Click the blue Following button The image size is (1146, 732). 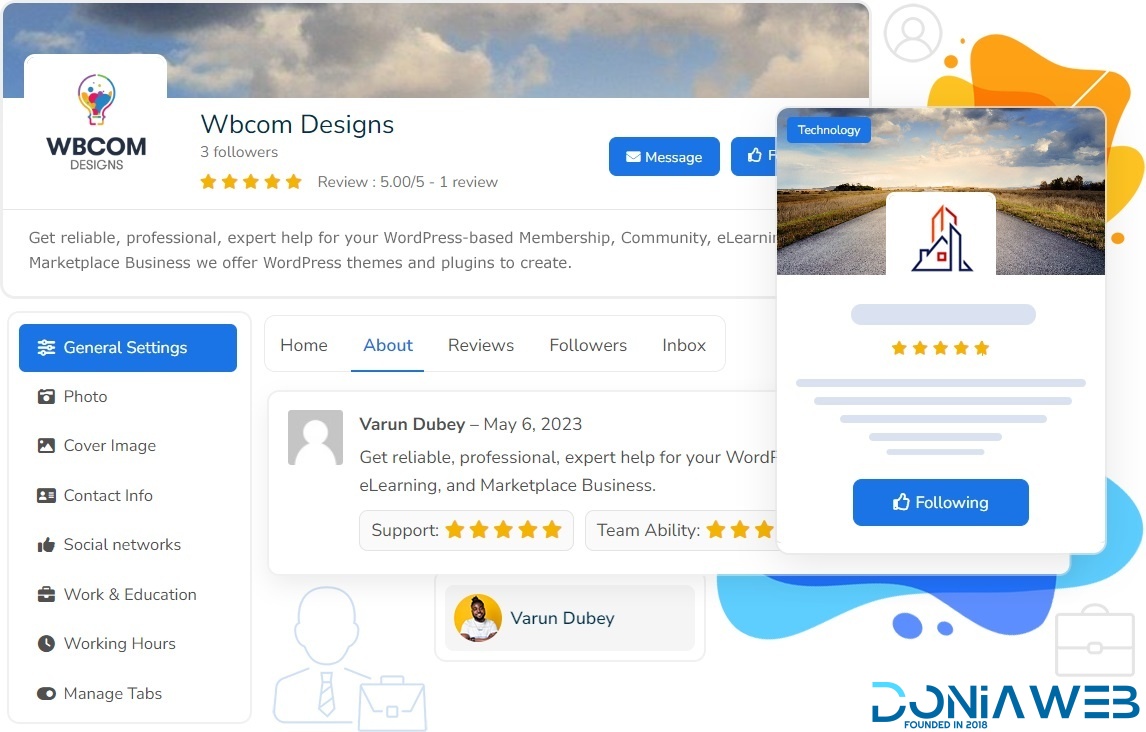(x=941, y=503)
